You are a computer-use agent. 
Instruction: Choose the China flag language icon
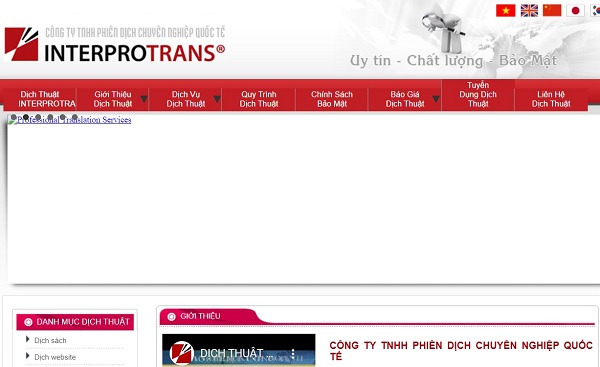pyautogui.click(x=552, y=10)
